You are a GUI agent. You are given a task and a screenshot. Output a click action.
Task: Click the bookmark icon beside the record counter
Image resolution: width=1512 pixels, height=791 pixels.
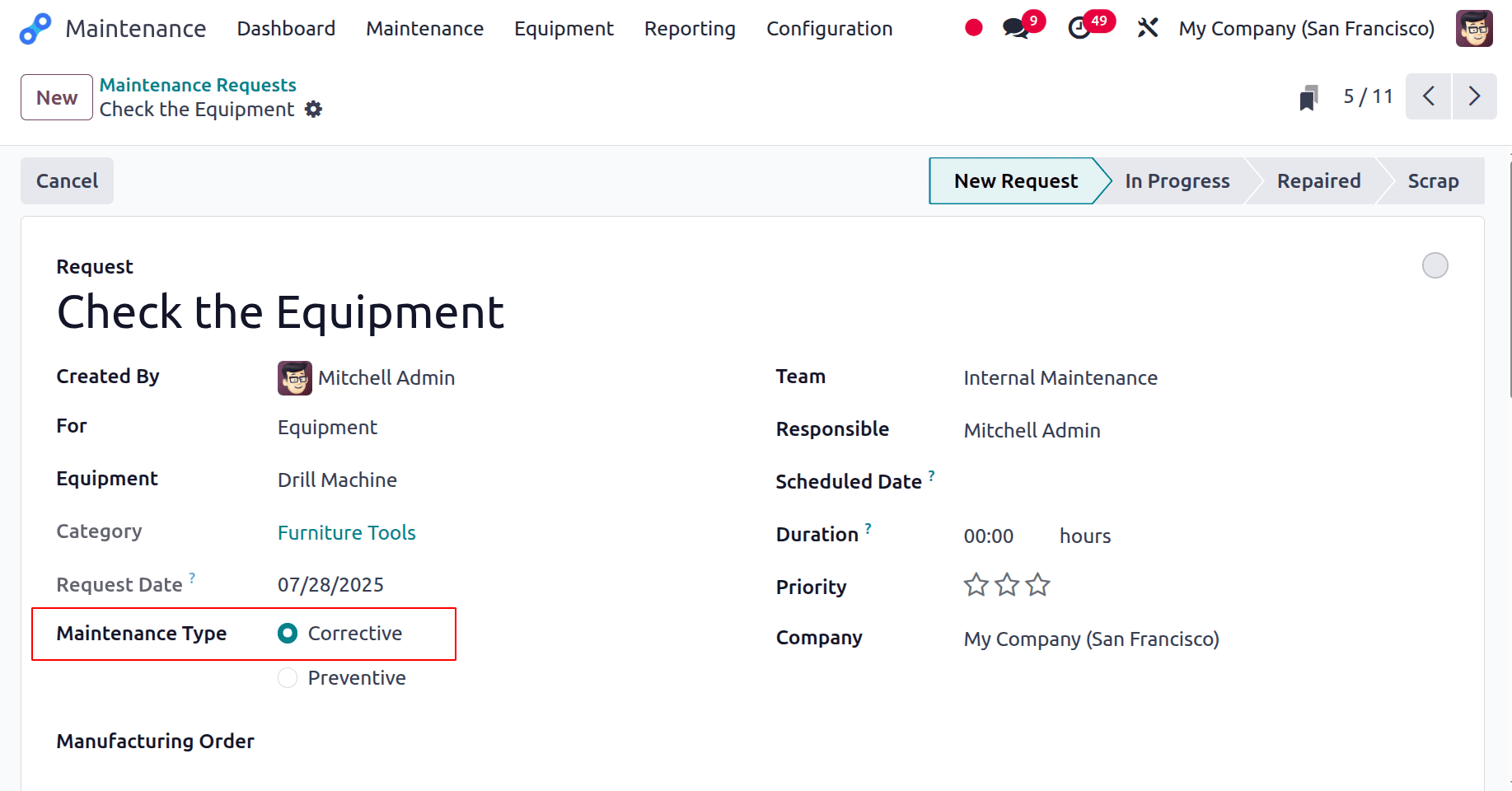(1308, 97)
